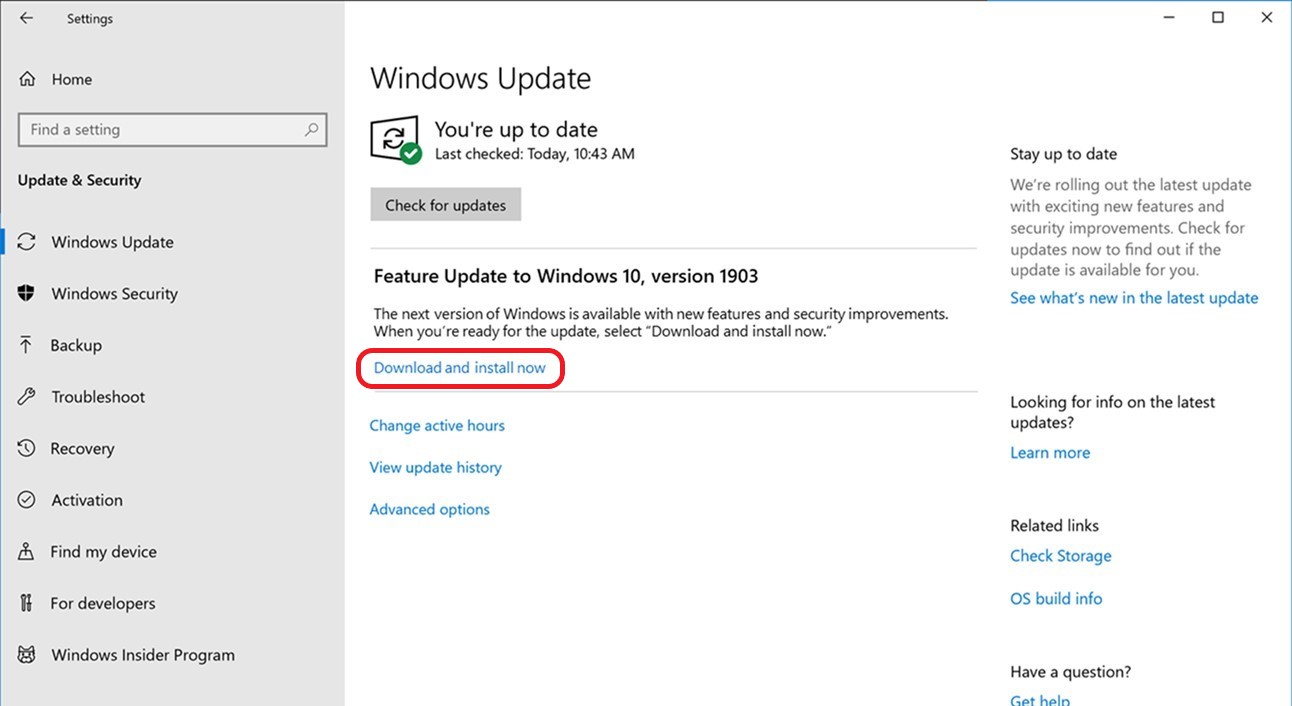Image resolution: width=1292 pixels, height=706 pixels.
Task: Click See what's new in the latest update
Action: [1134, 298]
